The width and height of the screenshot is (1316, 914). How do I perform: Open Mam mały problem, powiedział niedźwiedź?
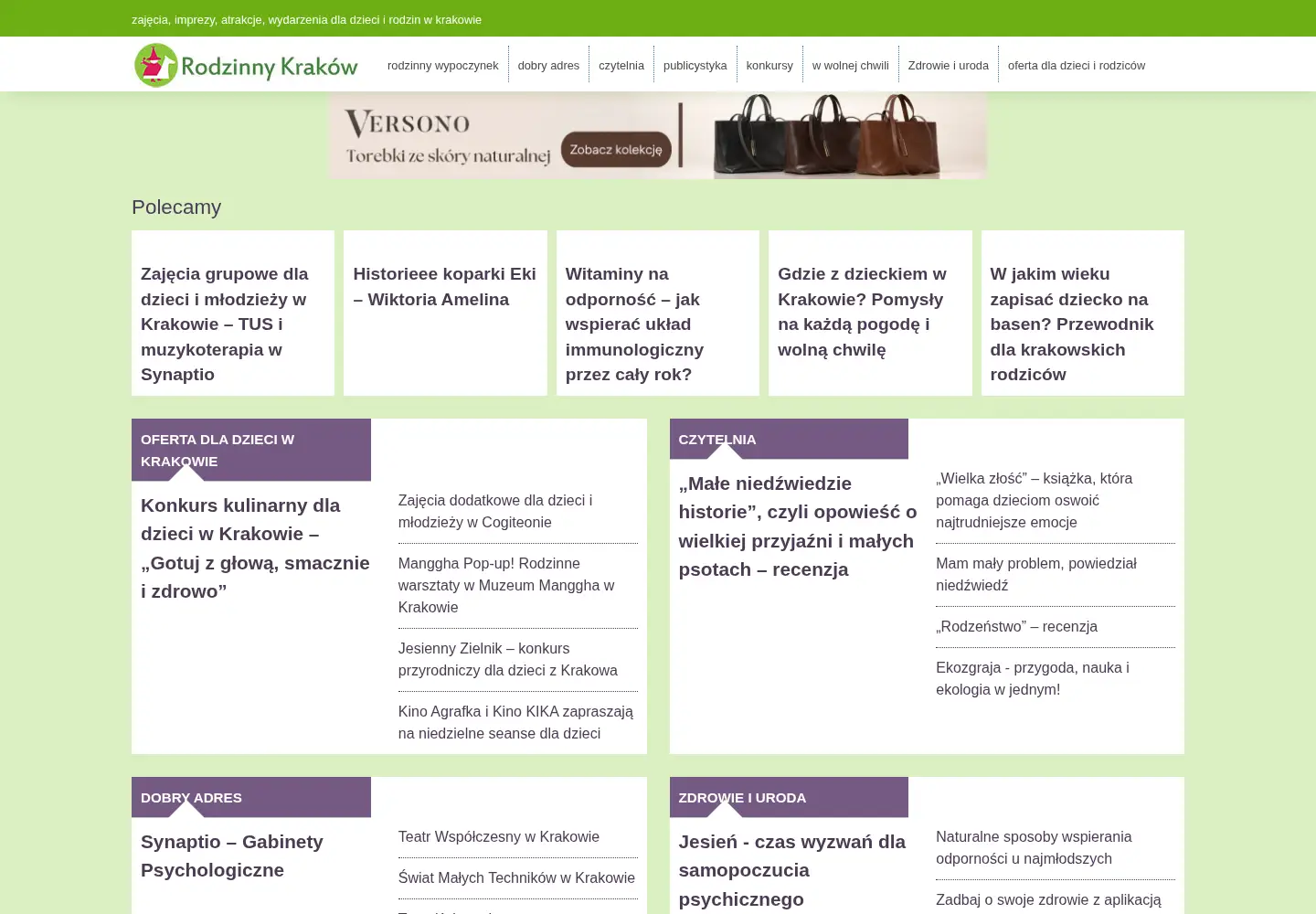click(x=1056, y=574)
